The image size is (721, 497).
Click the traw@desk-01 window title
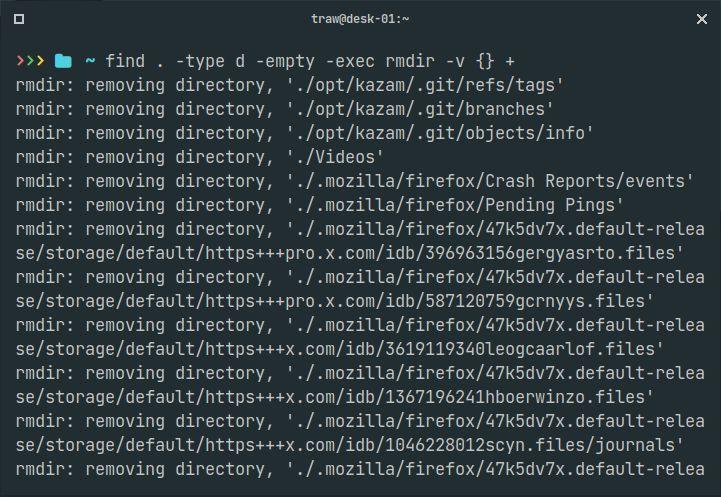click(360, 19)
